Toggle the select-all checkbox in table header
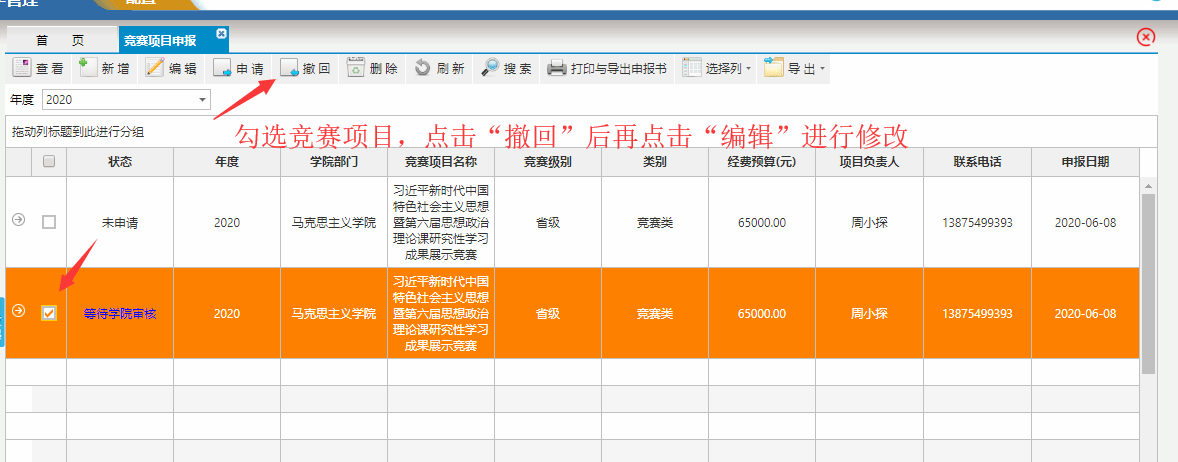 coord(49,162)
